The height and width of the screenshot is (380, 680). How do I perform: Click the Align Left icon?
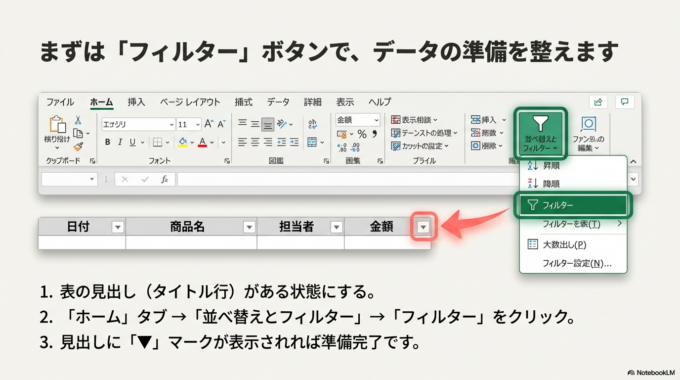click(242, 142)
